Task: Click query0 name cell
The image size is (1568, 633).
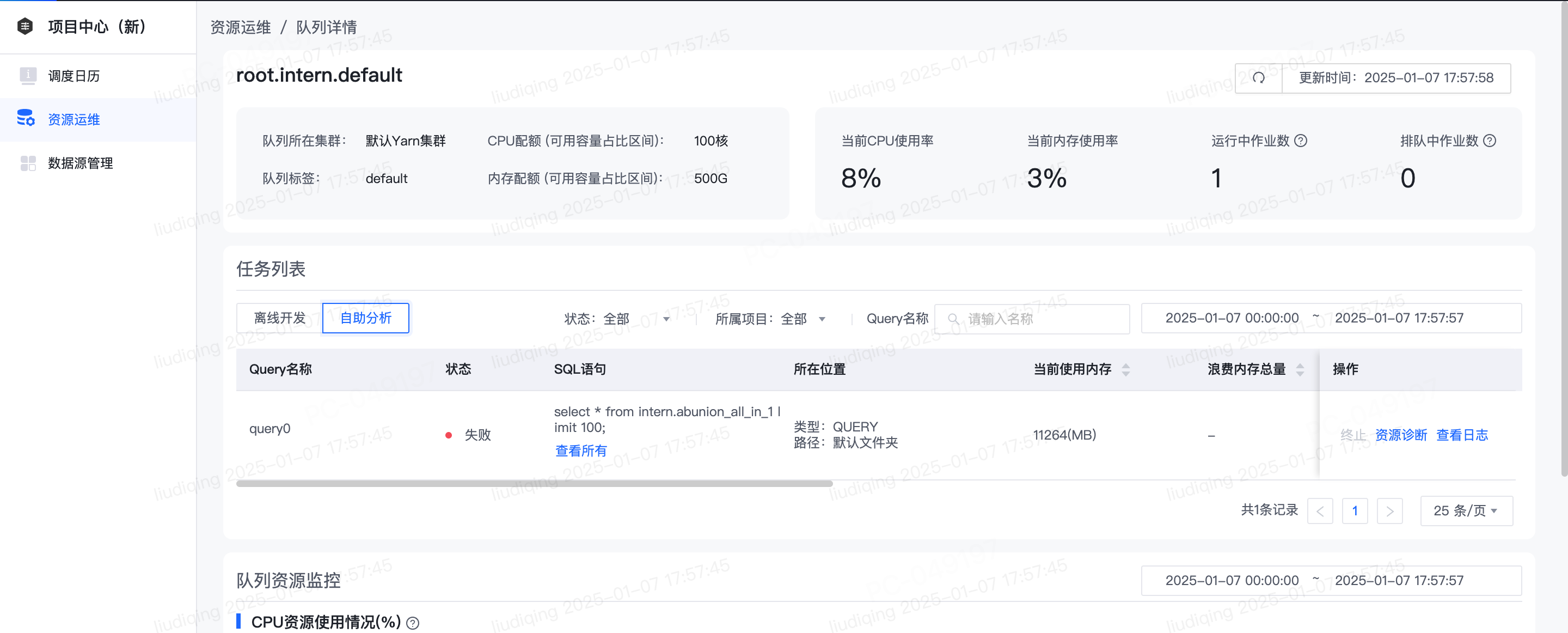Action: point(269,429)
